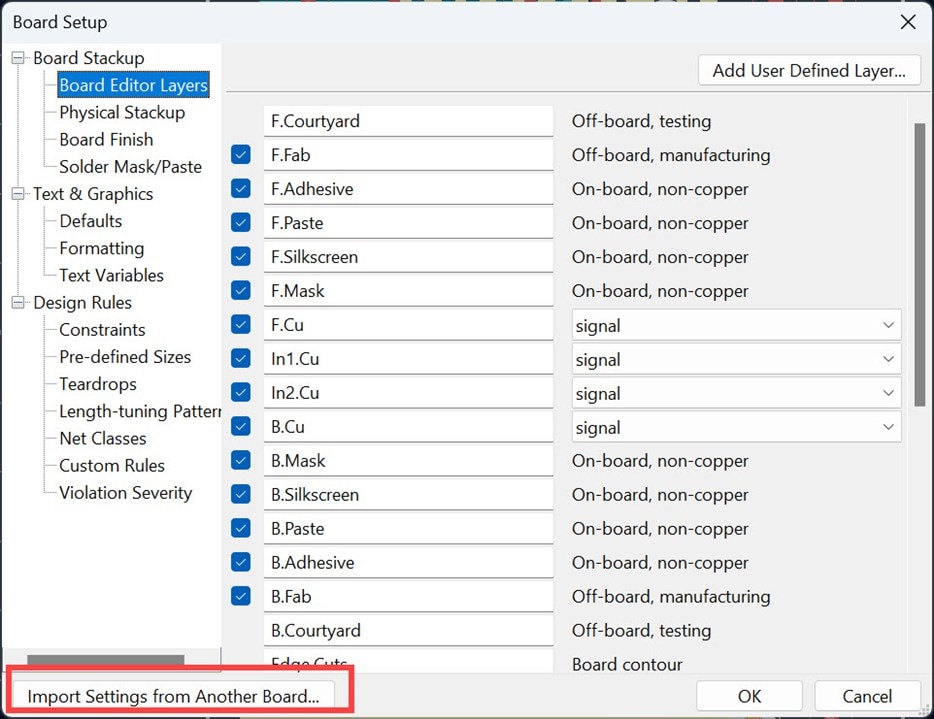Open the Pre-defined Sizes page
The image size is (934, 719).
pyautogui.click(x=125, y=357)
